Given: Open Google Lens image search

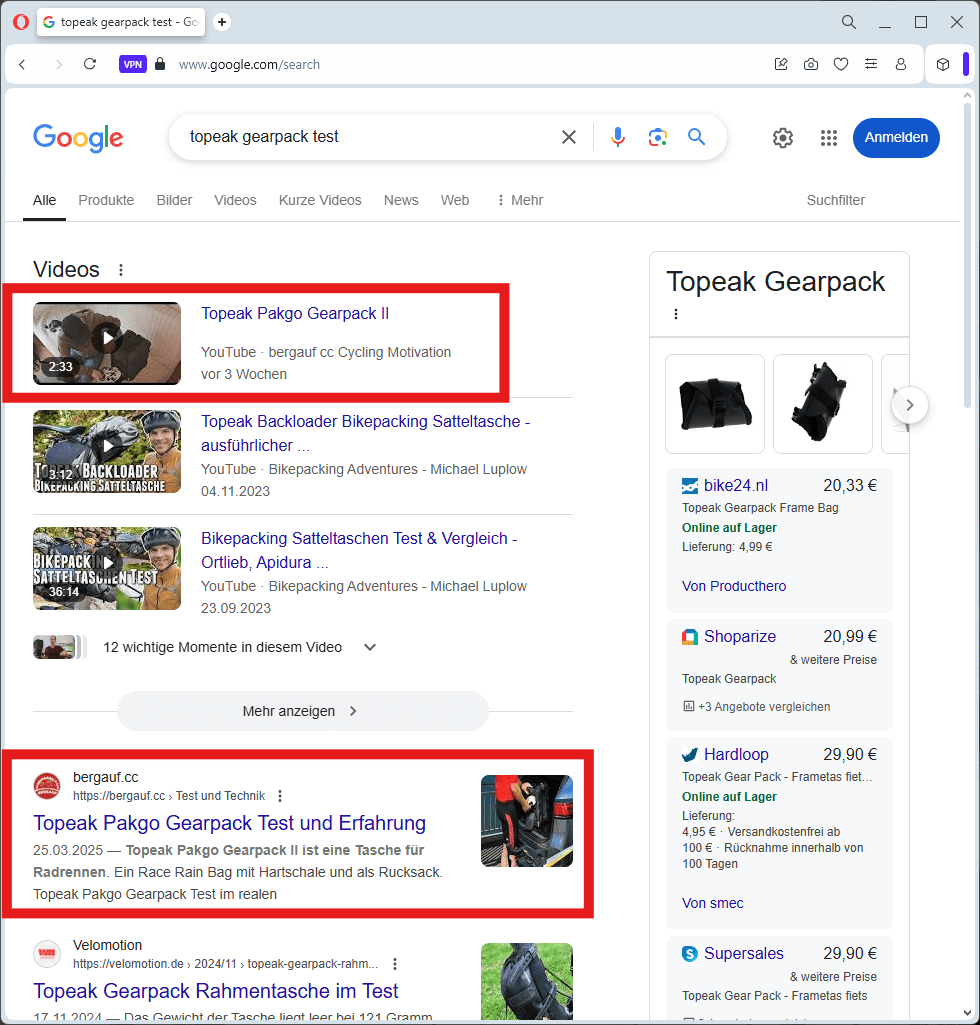Looking at the screenshot, I should 657,137.
